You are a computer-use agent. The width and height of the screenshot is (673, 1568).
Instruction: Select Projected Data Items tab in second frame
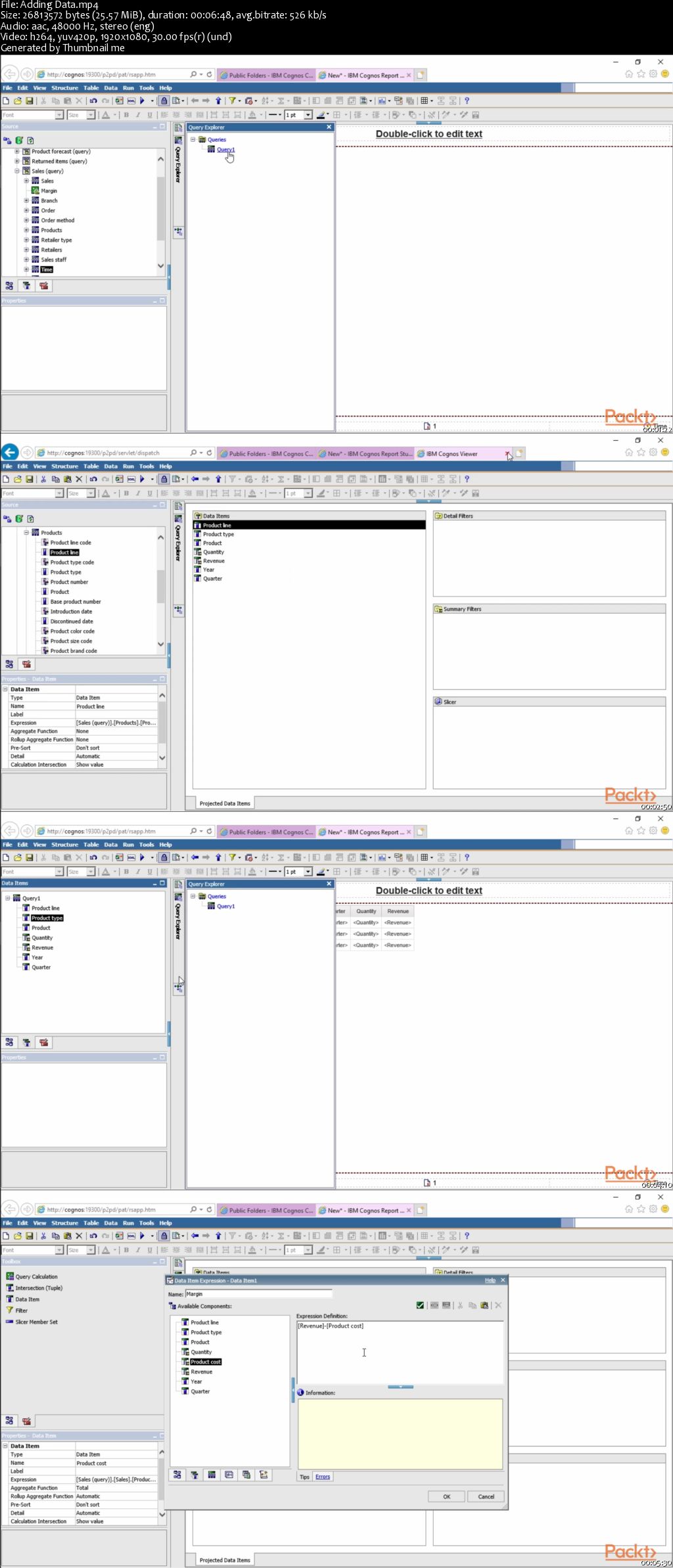click(x=225, y=803)
